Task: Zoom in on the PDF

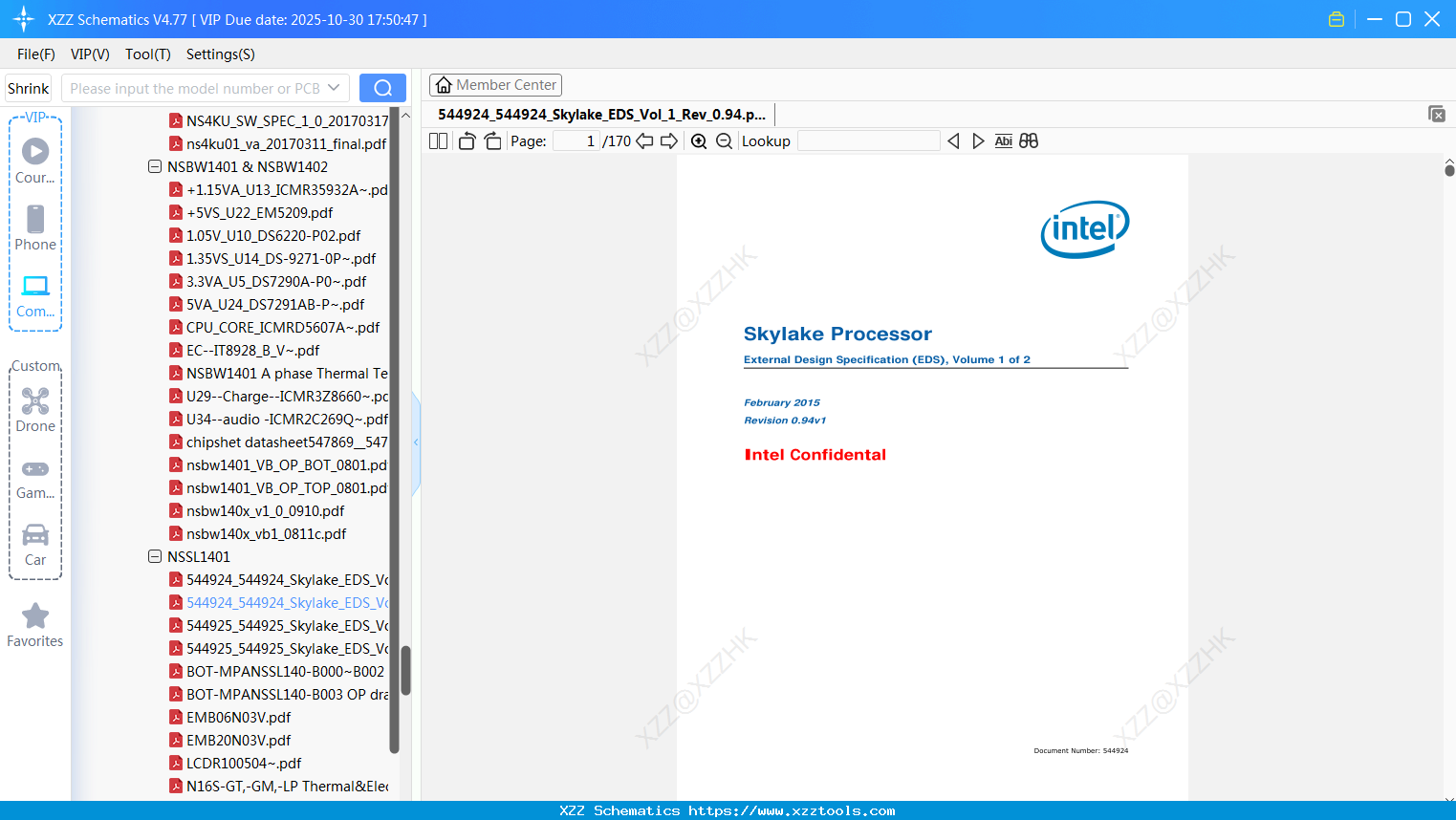Action: 699,140
